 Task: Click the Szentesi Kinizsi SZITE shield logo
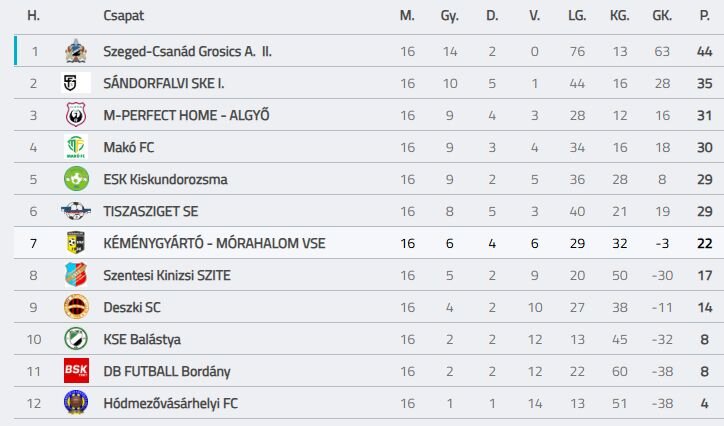point(76,275)
